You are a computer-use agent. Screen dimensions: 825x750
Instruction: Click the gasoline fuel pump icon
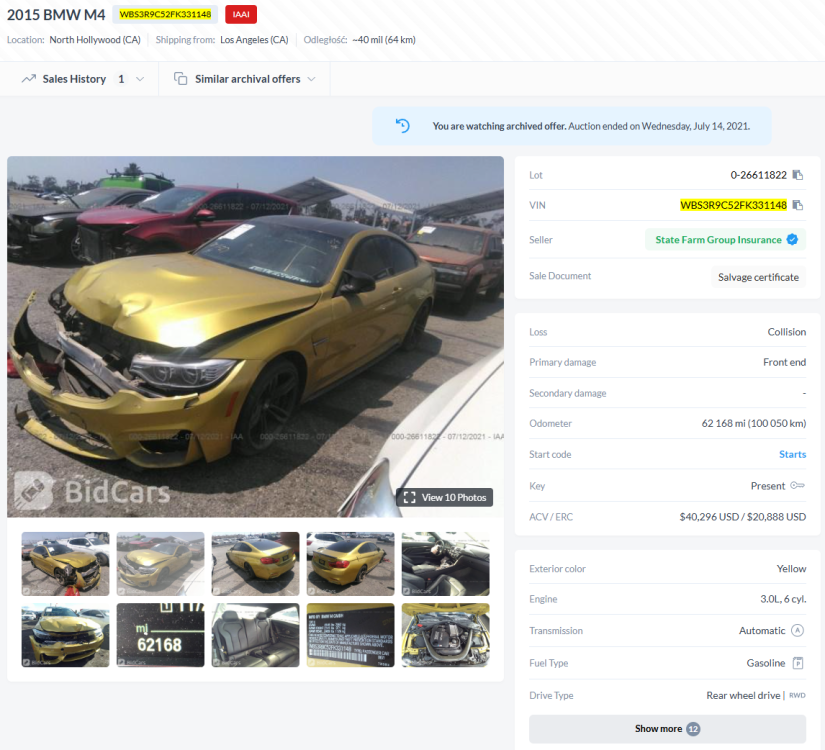(x=798, y=663)
